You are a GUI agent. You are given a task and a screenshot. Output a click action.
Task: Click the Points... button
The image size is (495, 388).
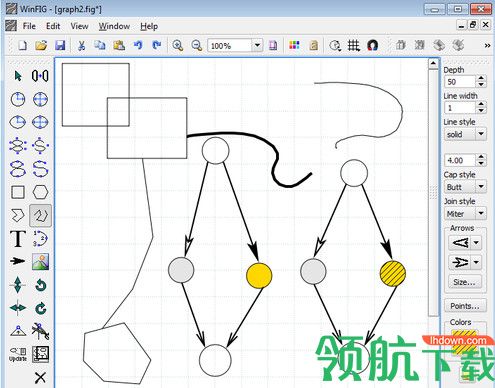point(465,306)
